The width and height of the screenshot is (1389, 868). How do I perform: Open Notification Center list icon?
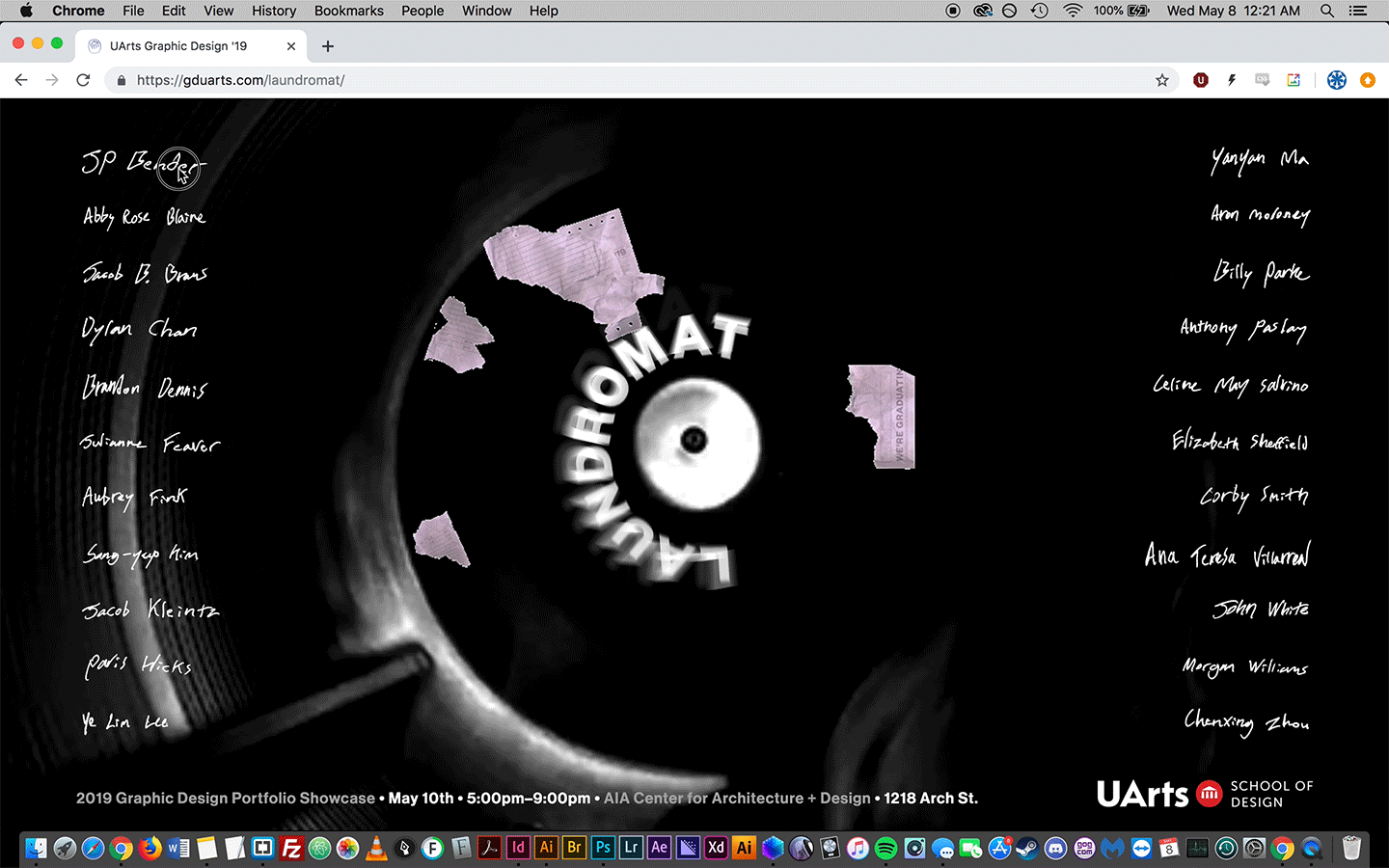tap(1358, 11)
